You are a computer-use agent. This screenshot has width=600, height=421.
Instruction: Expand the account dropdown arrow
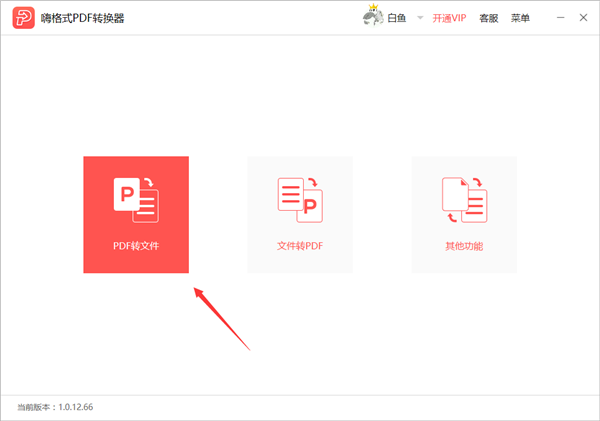pos(420,18)
